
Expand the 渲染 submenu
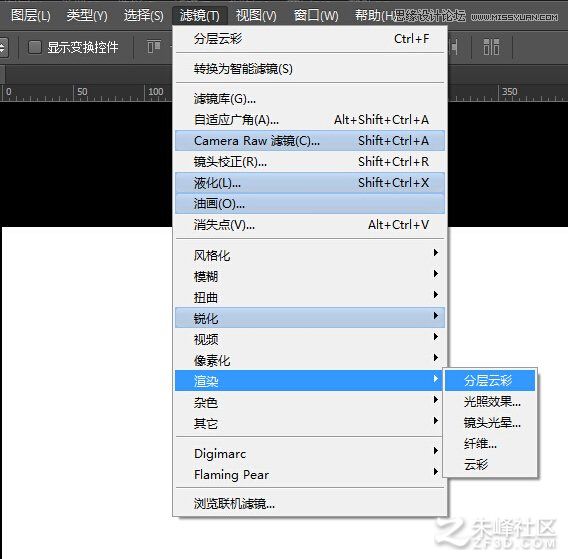point(310,381)
